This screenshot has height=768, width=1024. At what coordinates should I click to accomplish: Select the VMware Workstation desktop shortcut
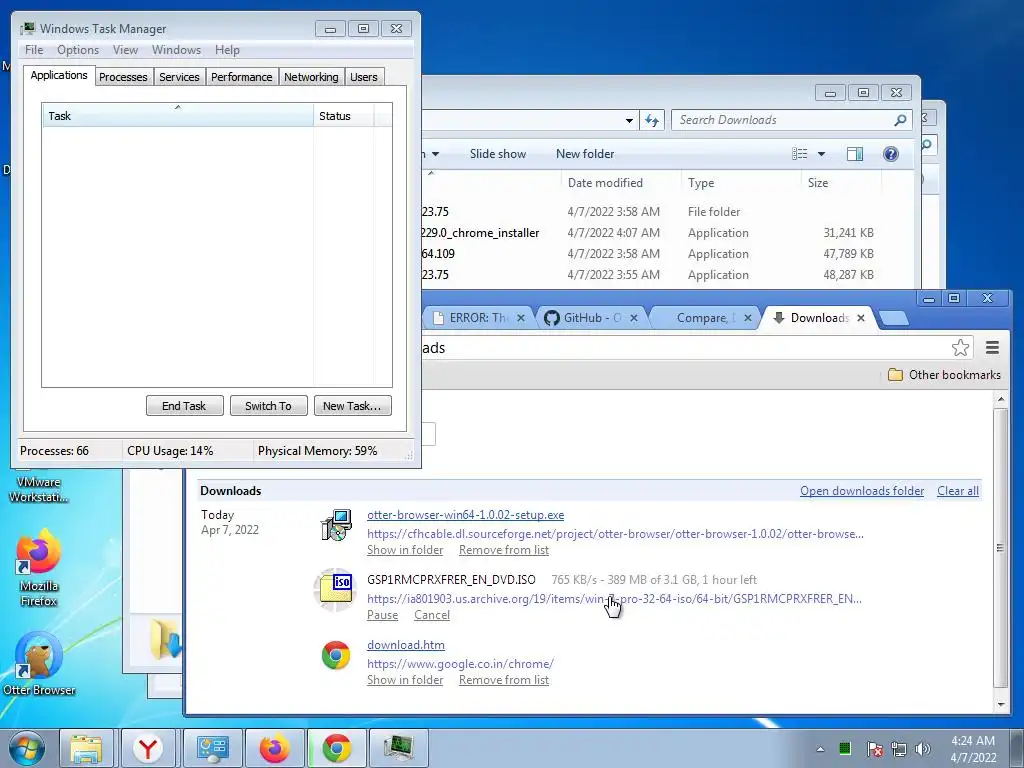click(x=39, y=488)
